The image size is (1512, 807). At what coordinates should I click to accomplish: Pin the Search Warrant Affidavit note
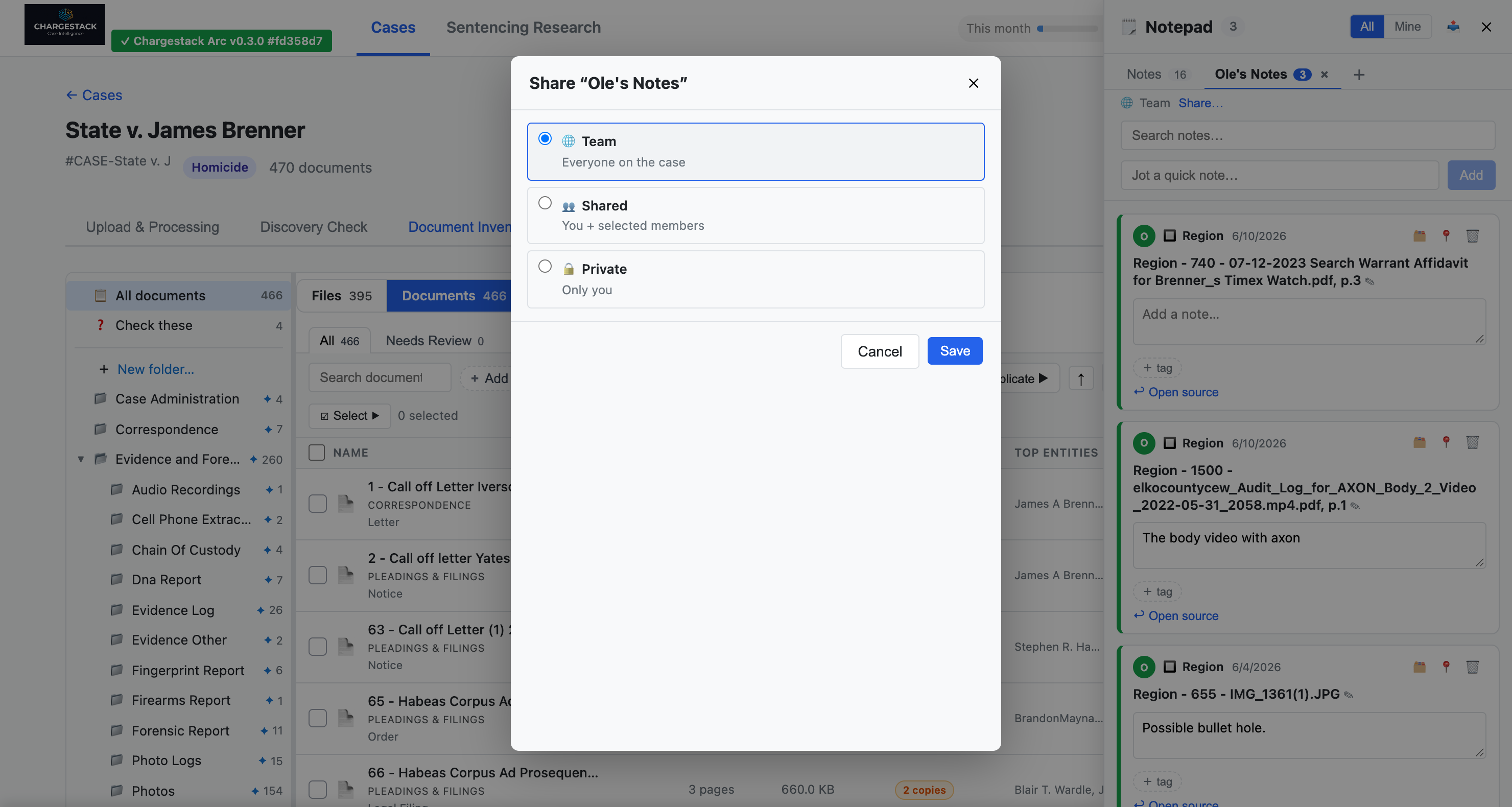pos(1446,236)
